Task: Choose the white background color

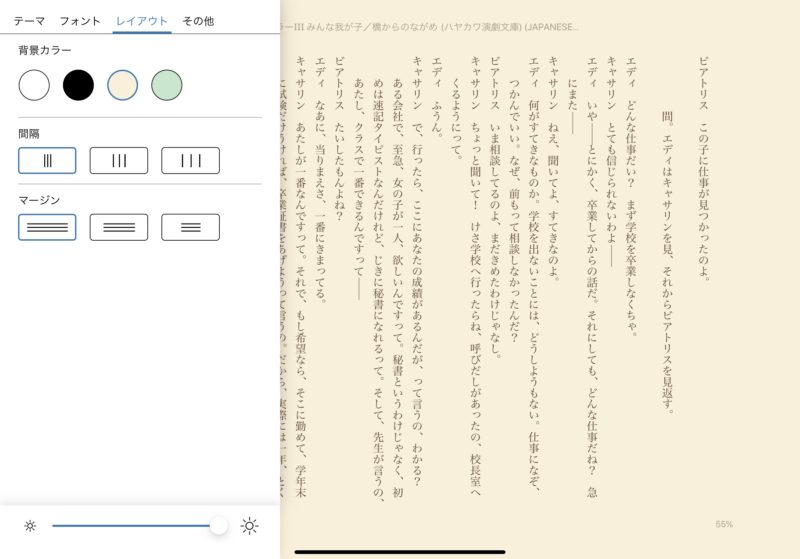Action: (34, 85)
